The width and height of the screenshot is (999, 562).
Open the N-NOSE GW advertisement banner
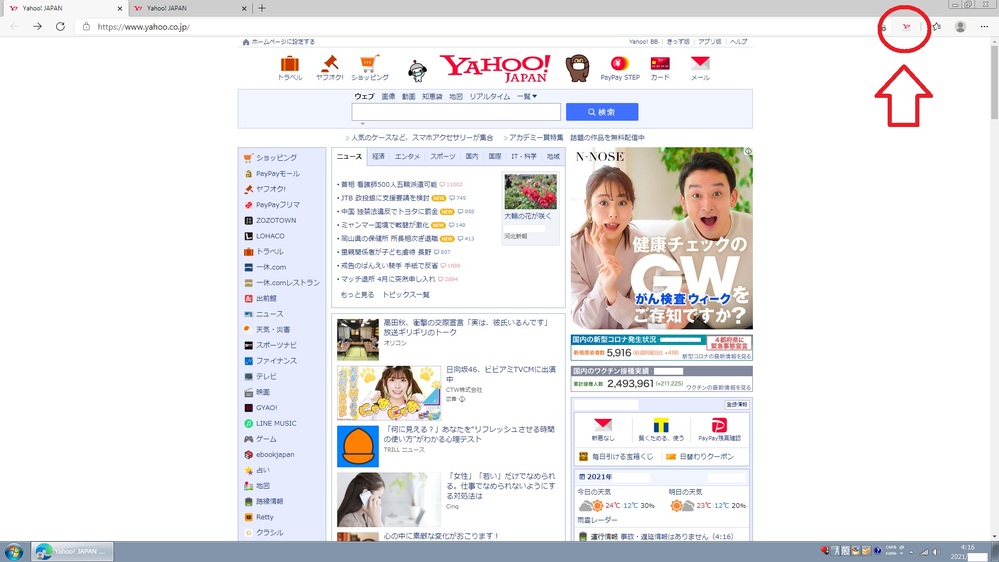pyautogui.click(x=661, y=238)
